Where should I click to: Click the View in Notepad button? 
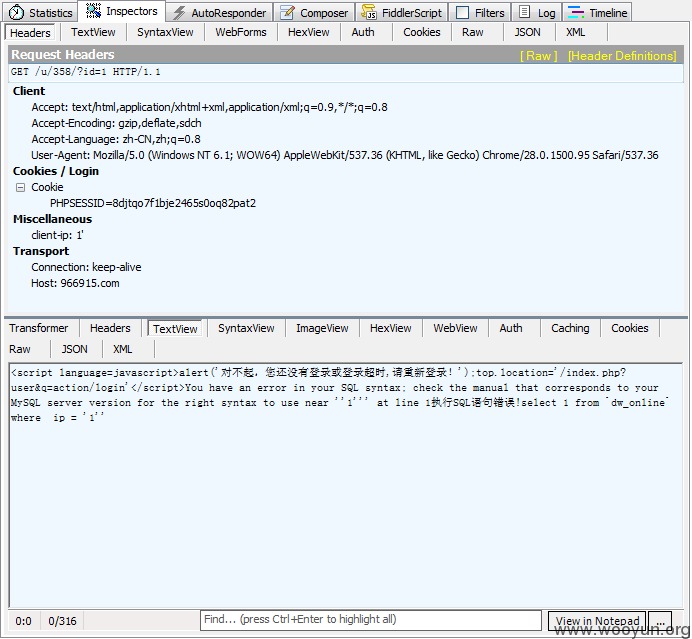pyautogui.click(x=597, y=621)
